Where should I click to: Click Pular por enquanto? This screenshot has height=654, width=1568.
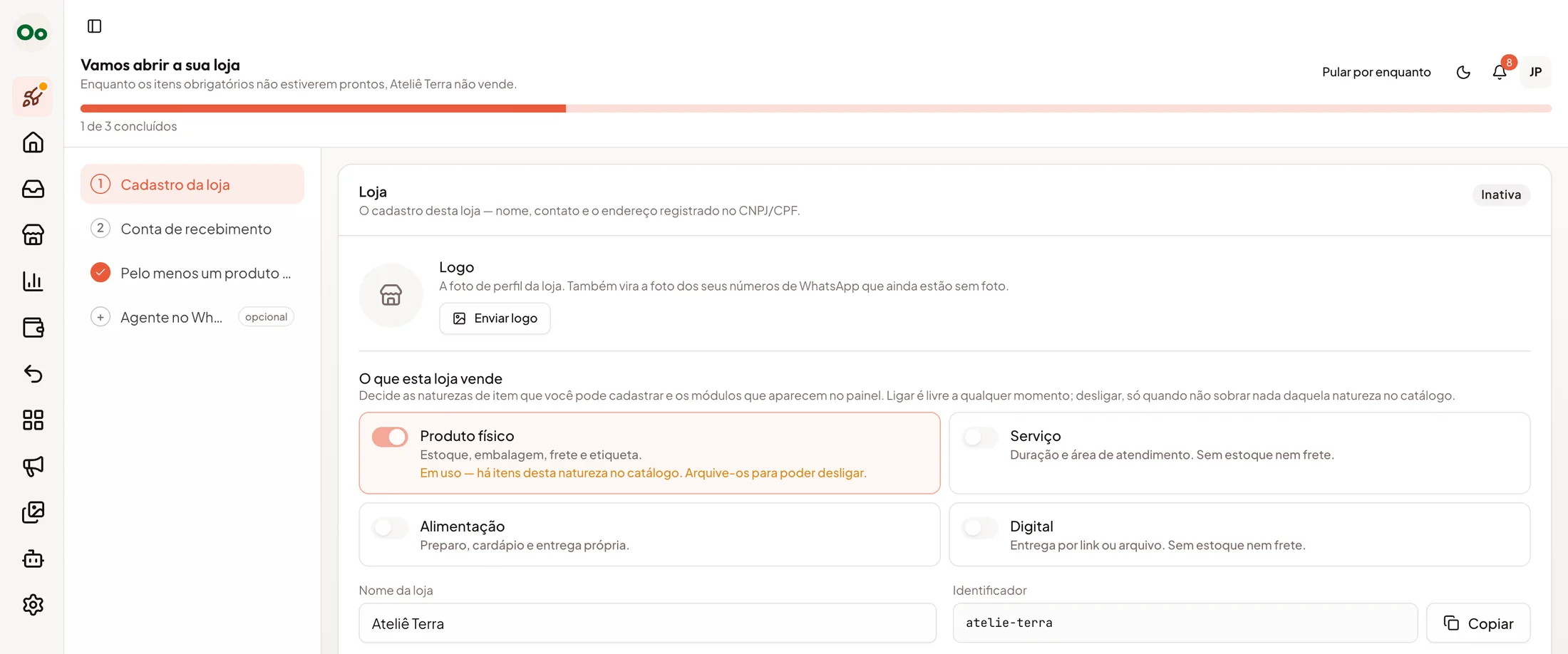coord(1376,72)
